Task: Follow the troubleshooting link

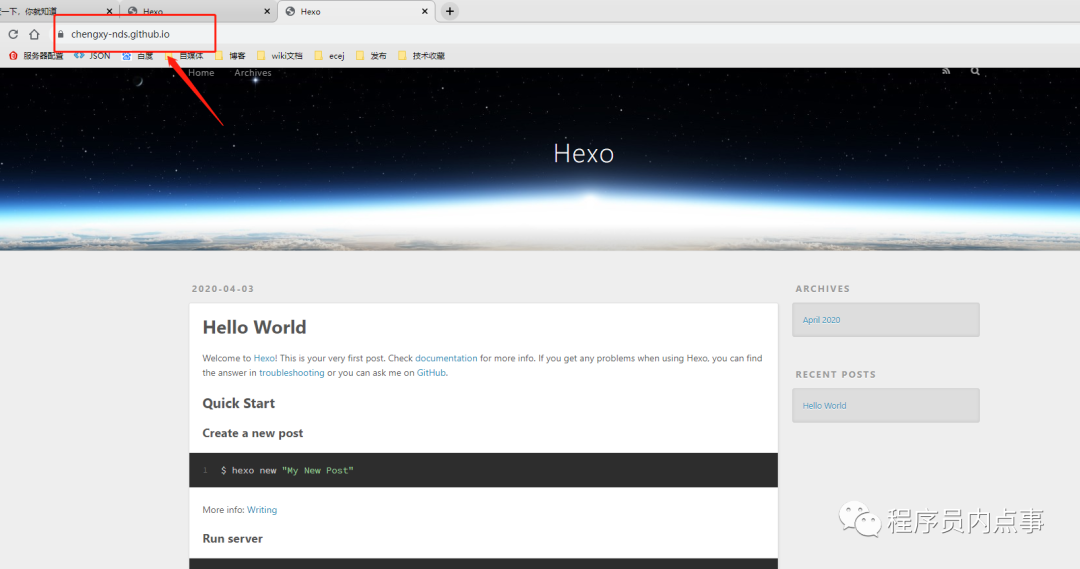Action: 291,373
